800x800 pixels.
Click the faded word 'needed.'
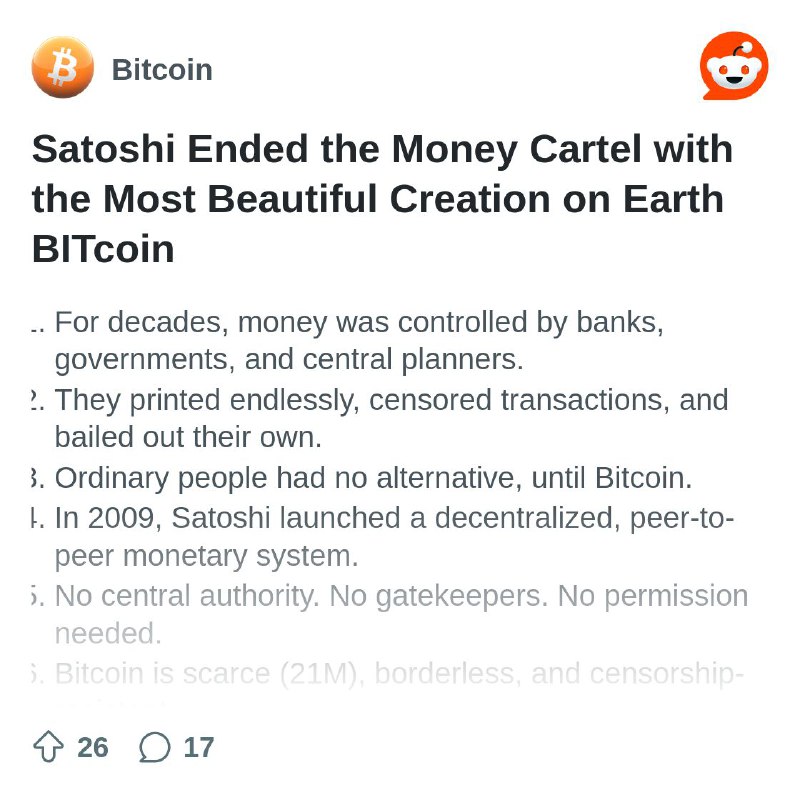click(x=108, y=634)
